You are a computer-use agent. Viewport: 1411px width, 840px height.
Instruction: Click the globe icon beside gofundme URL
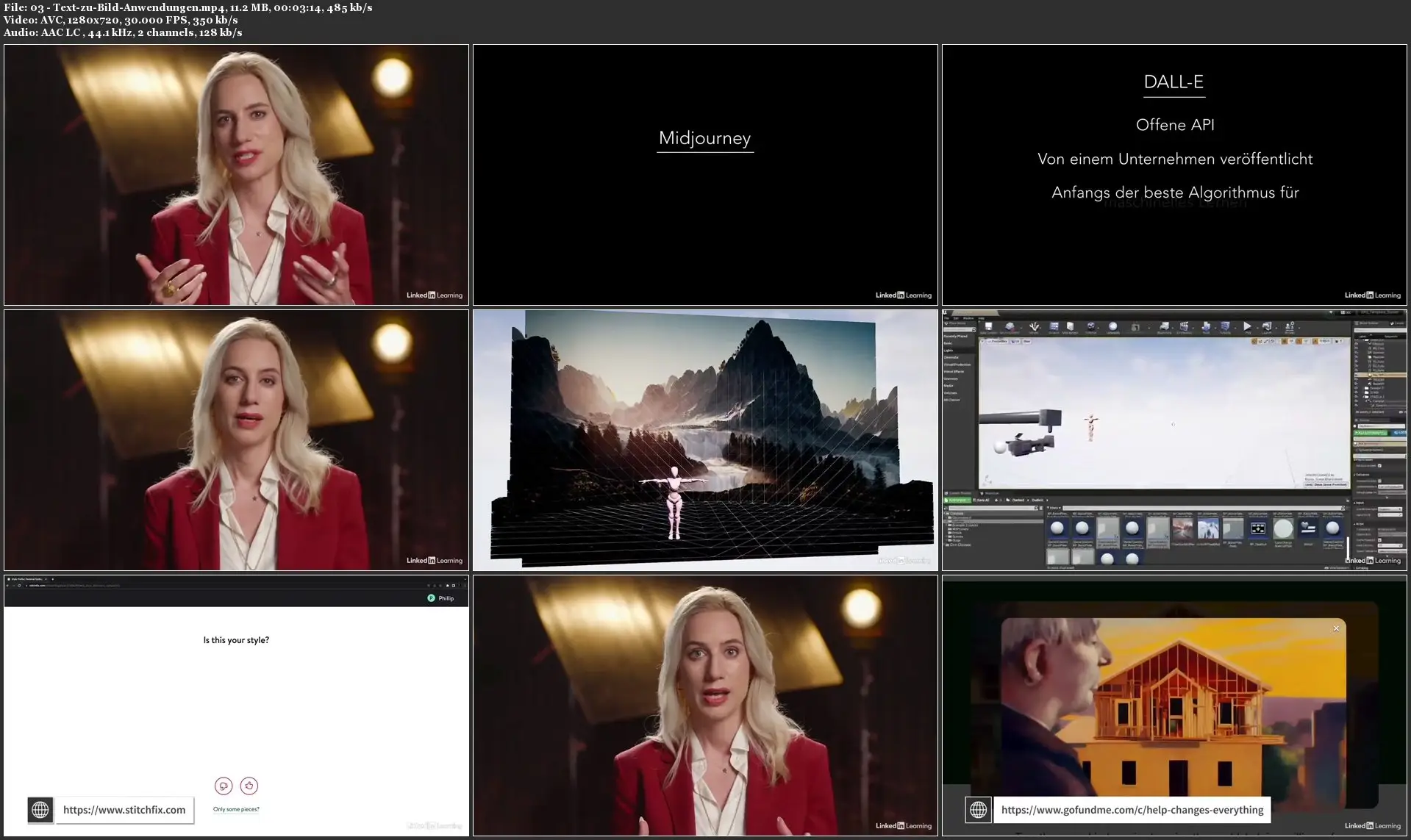(978, 810)
